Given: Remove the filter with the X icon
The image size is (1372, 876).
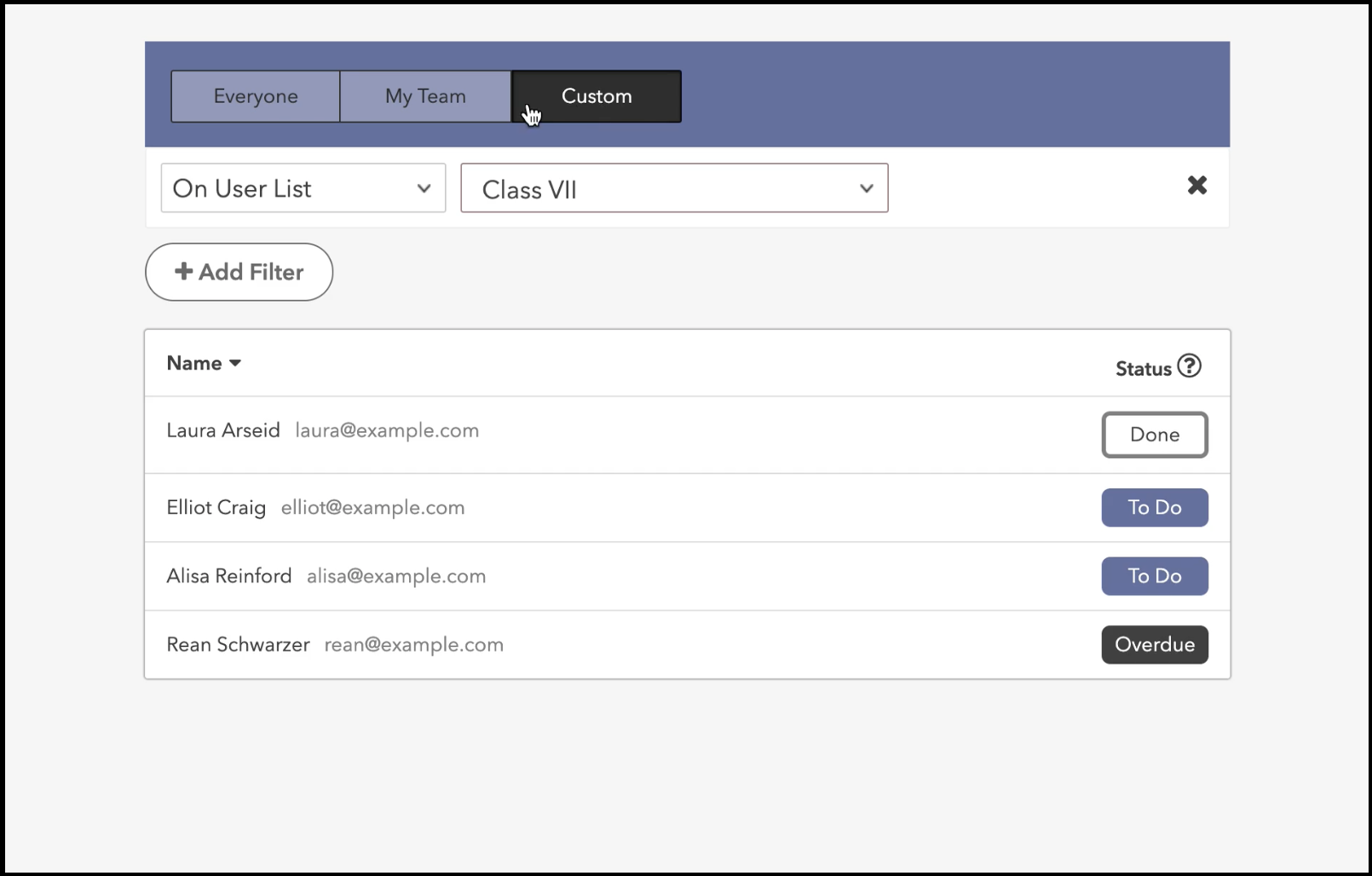Looking at the screenshot, I should click(1196, 185).
